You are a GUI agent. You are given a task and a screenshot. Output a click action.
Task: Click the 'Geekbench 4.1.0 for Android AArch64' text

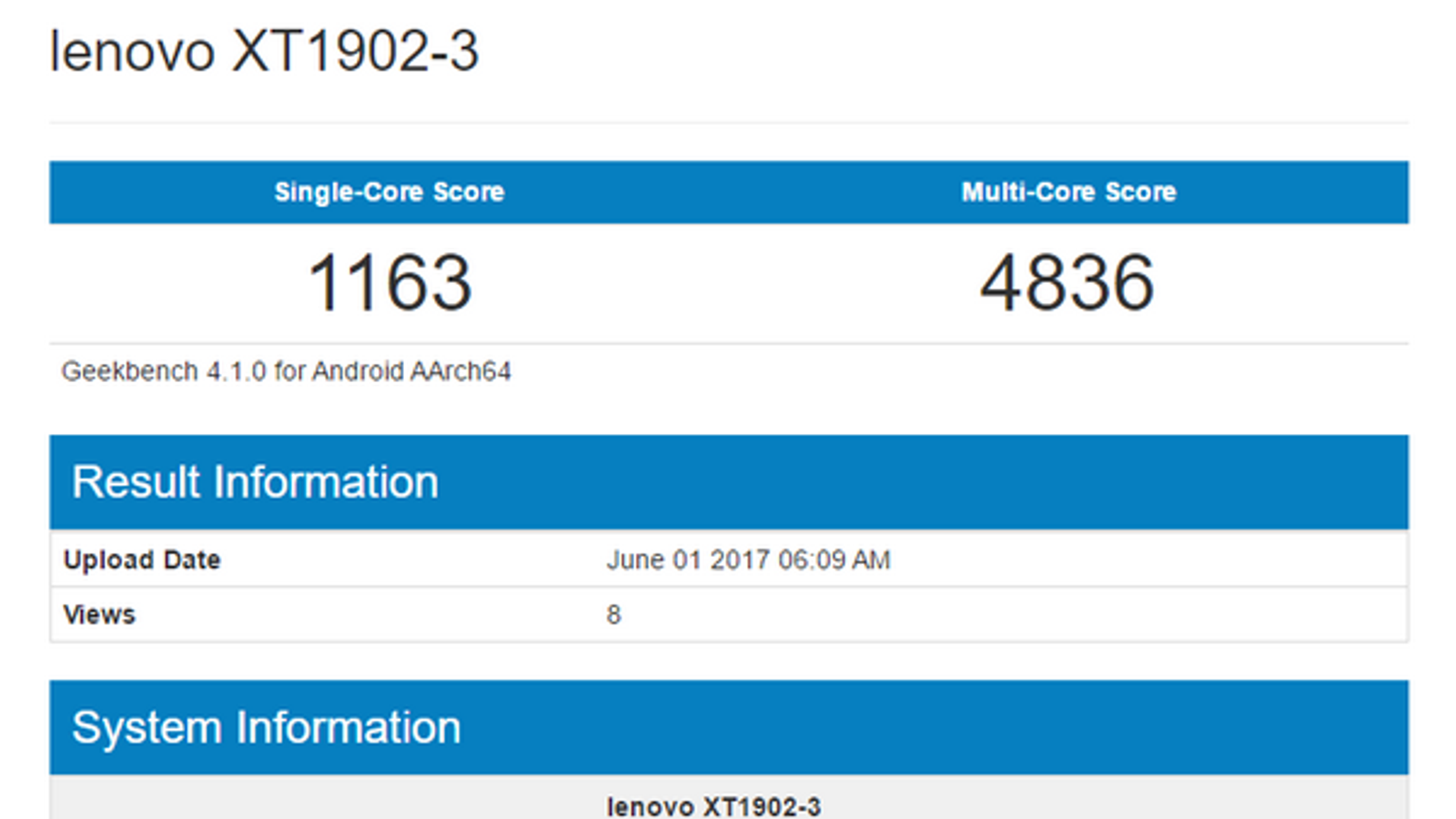pyautogui.click(x=286, y=371)
